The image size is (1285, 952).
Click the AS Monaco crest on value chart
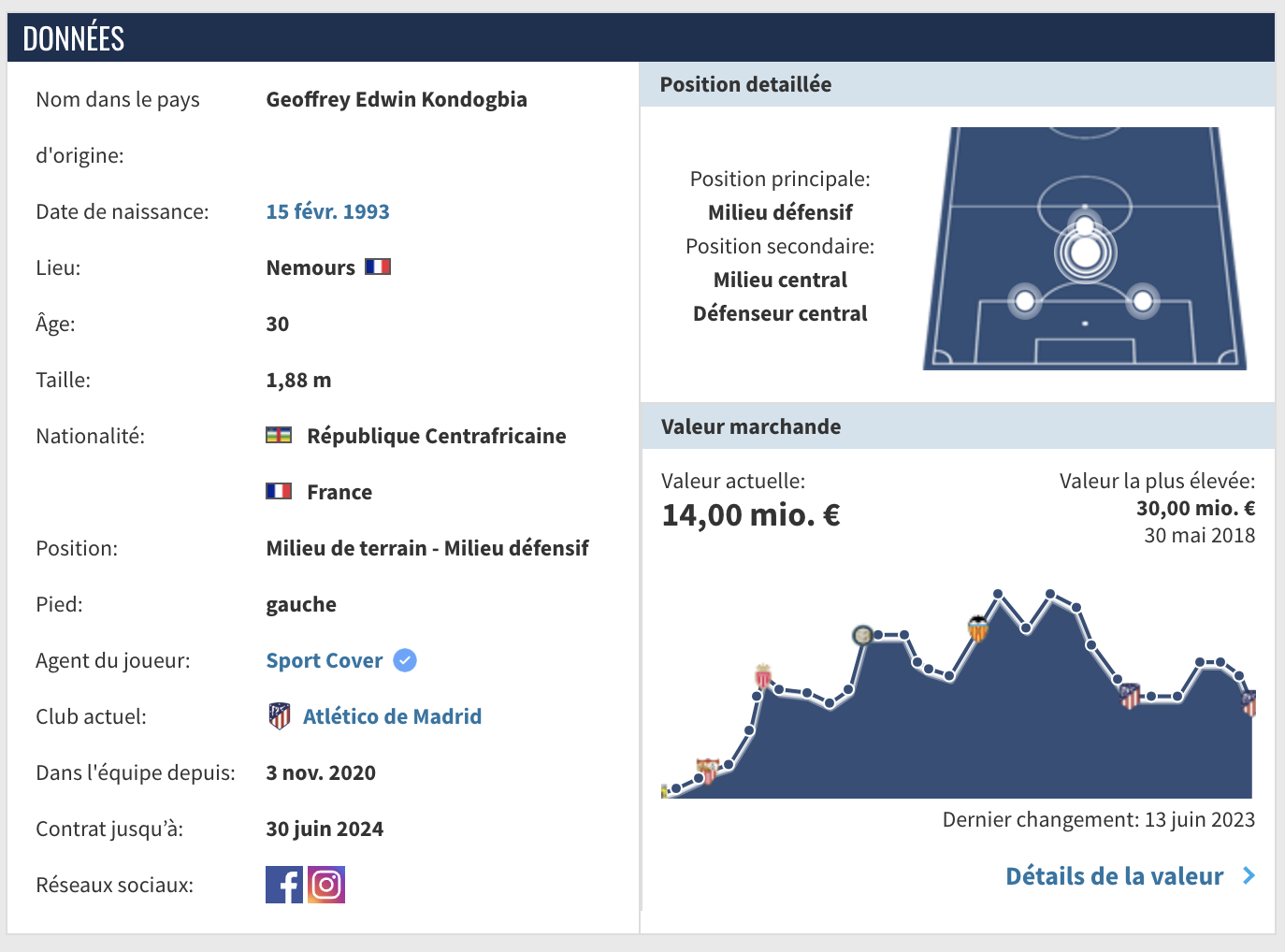click(763, 676)
